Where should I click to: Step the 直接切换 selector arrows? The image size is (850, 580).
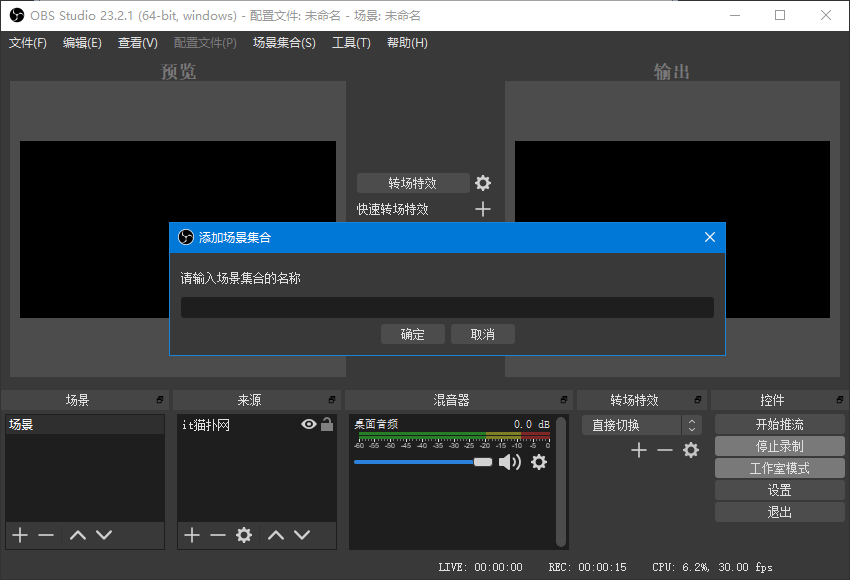692,425
